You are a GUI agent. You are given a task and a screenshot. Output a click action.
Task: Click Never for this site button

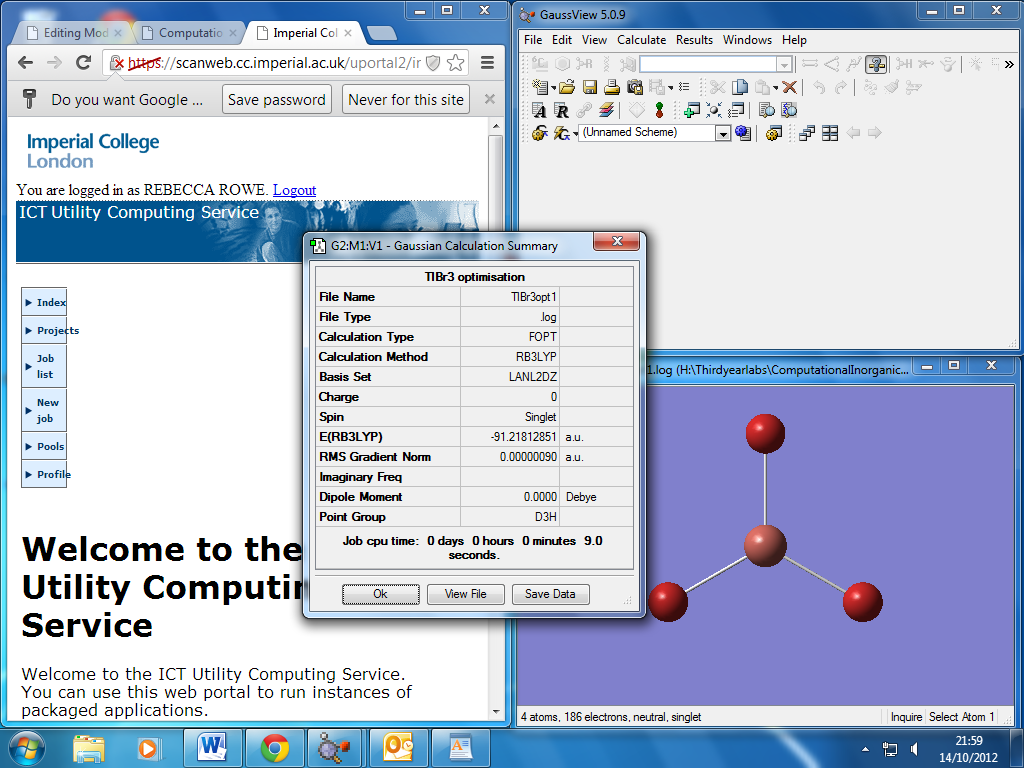click(406, 99)
